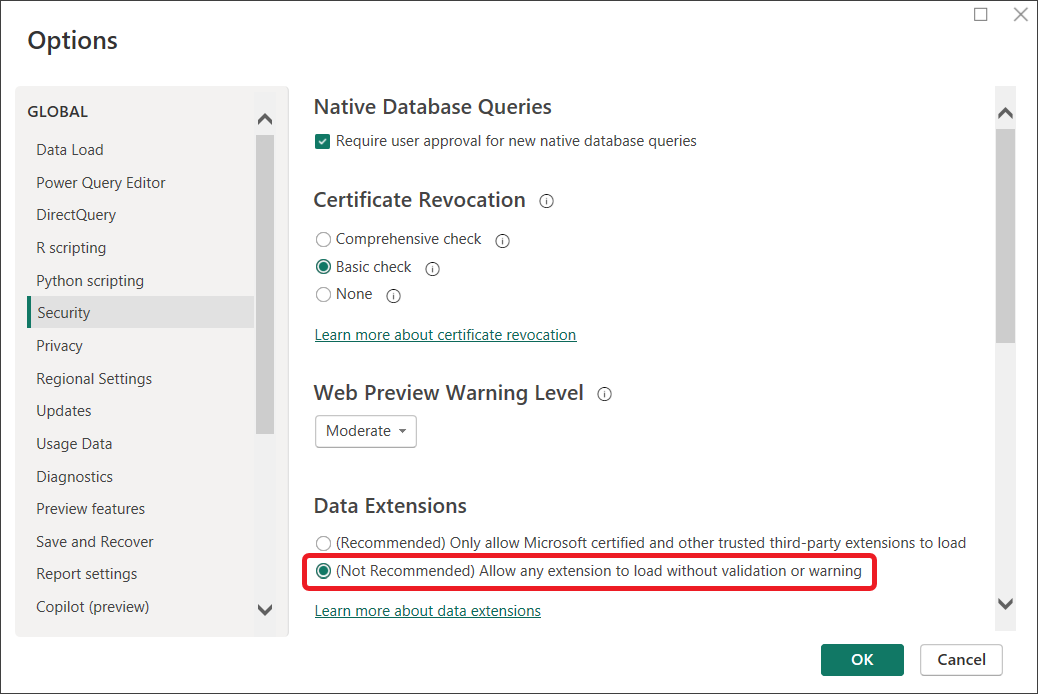
Task: Open Learn more about data extensions link
Action: pos(427,611)
